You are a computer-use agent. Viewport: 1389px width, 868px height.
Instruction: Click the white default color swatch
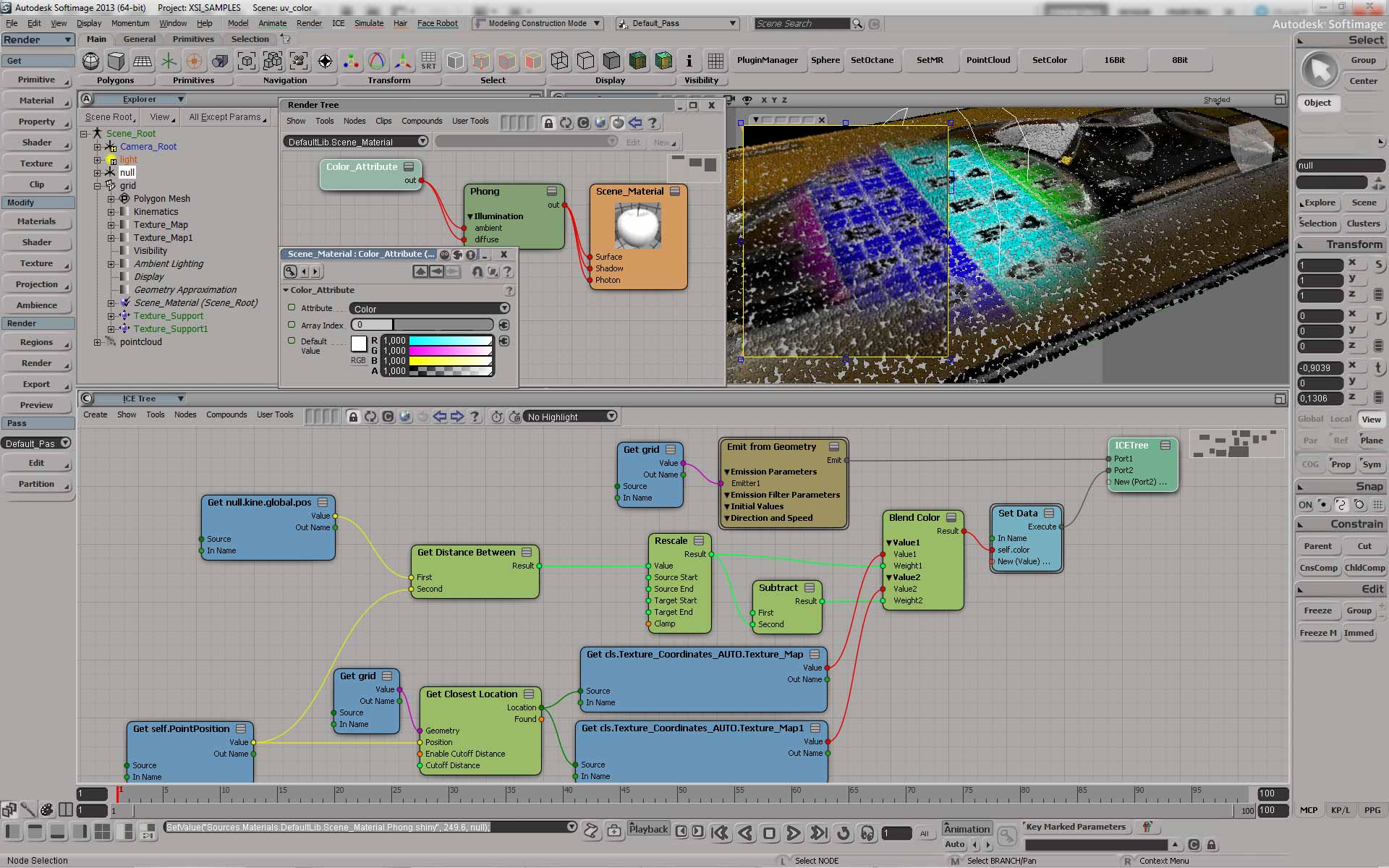click(359, 344)
